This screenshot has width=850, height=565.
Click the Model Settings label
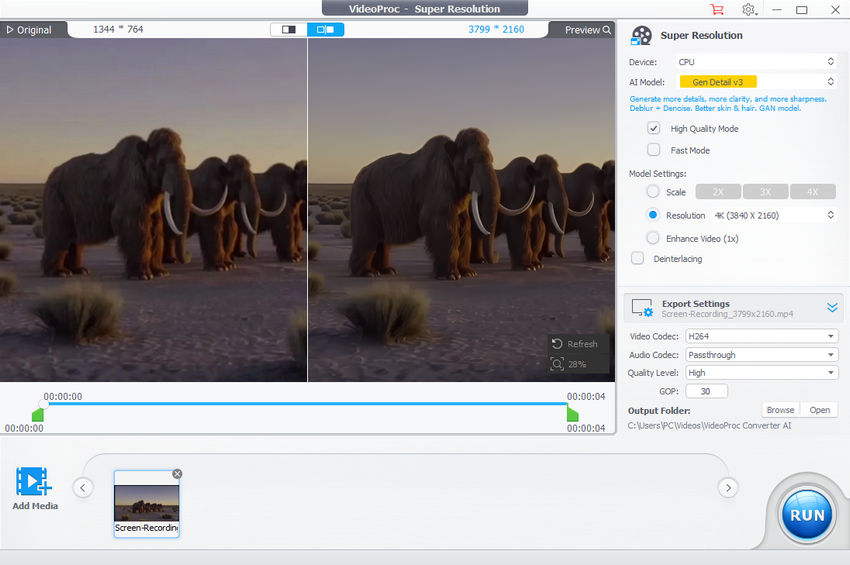pyautogui.click(x=657, y=174)
